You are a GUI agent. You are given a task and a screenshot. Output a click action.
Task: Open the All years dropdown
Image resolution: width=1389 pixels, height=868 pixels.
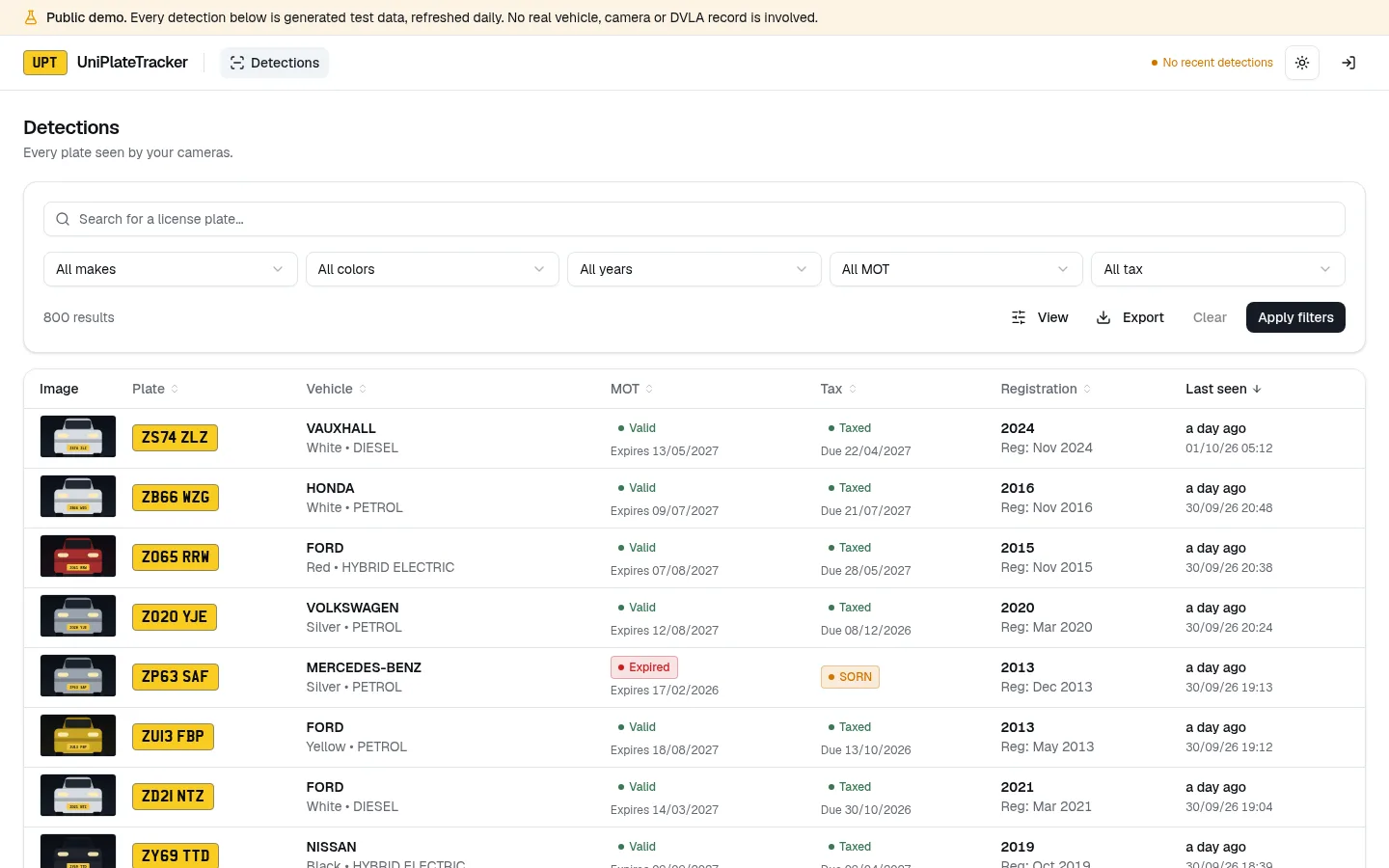coord(694,269)
